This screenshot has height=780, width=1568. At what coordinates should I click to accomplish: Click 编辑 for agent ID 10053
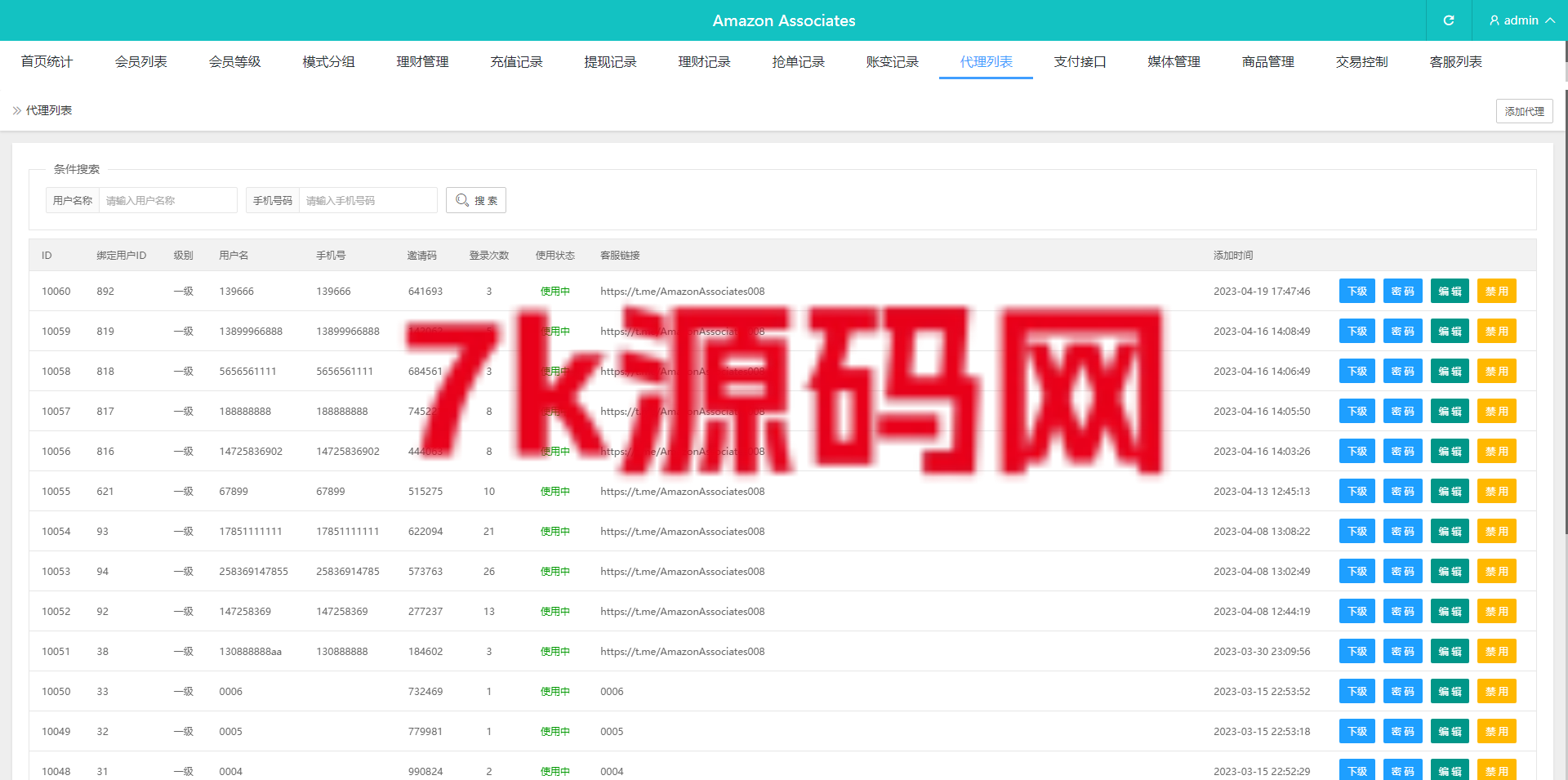pyautogui.click(x=1450, y=571)
